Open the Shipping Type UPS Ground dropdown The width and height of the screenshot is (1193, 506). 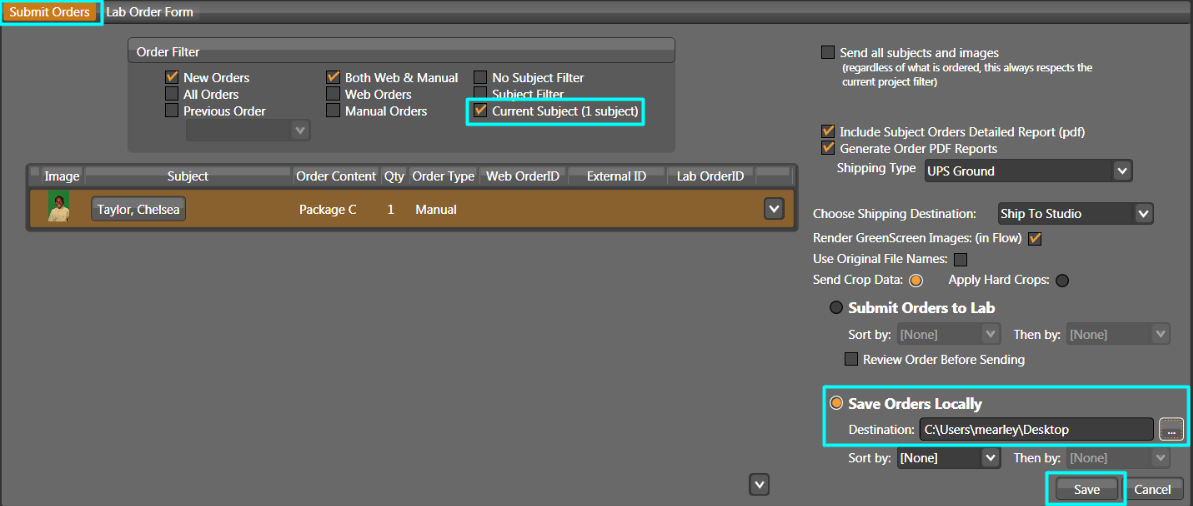[1028, 171]
